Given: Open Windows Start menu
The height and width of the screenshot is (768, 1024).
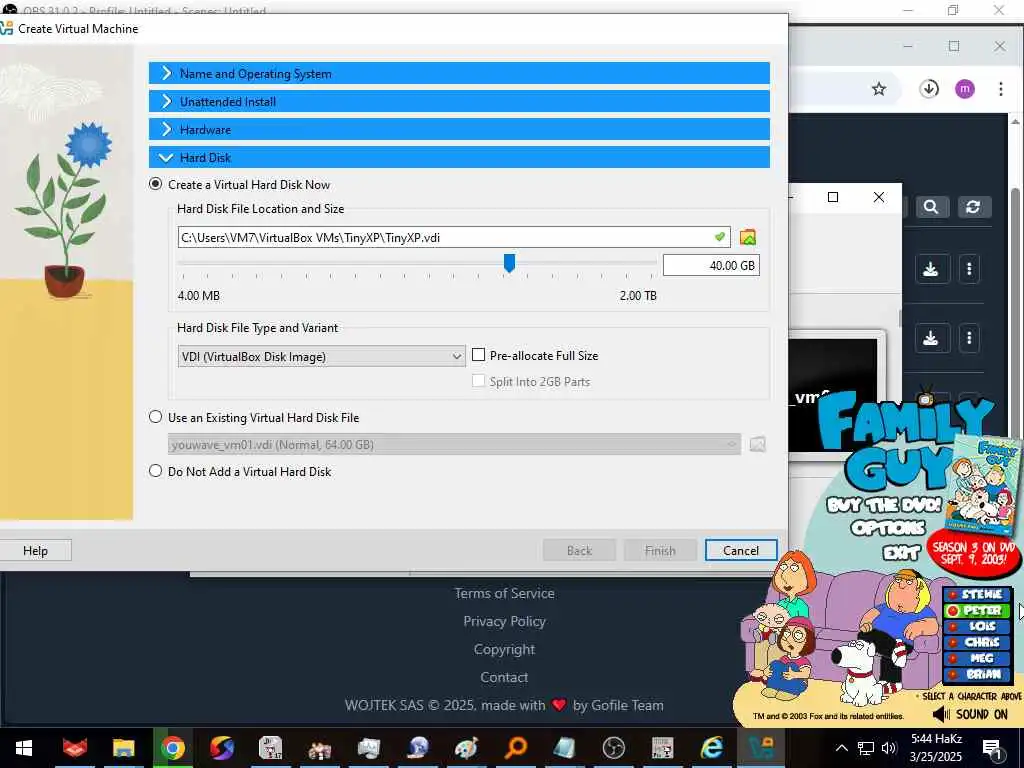Looking at the screenshot, I should [24, 748].
